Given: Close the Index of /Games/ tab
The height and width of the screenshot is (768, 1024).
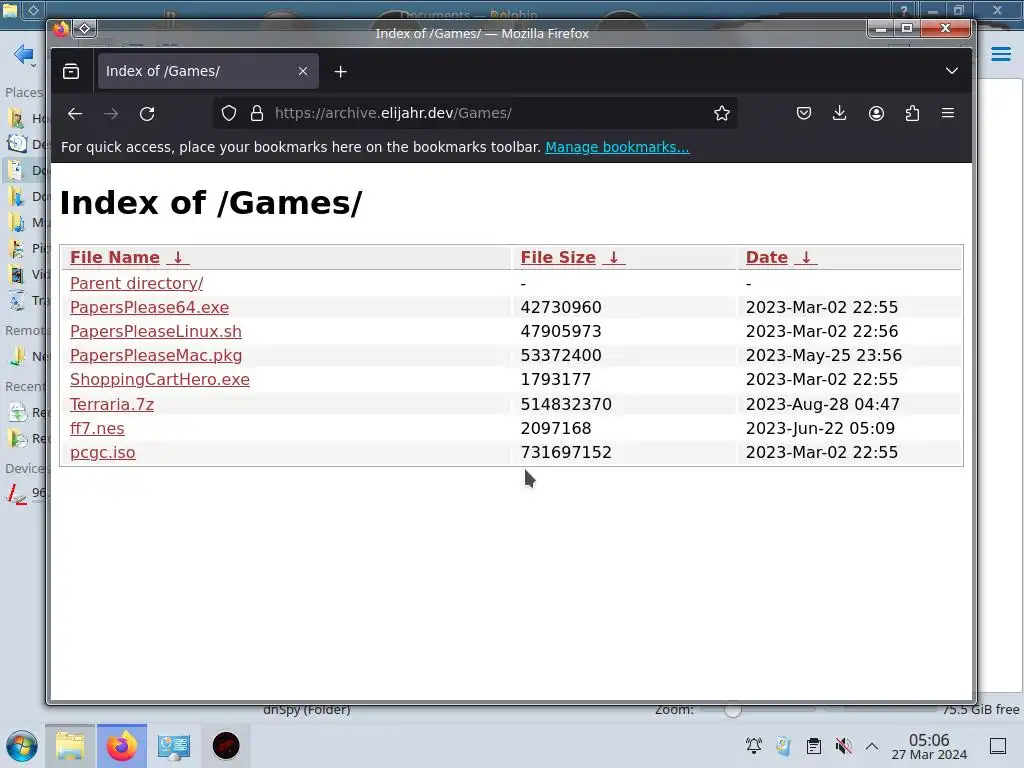Looking at the screenshot, I should pyautogui.click(x=303, y=71).
